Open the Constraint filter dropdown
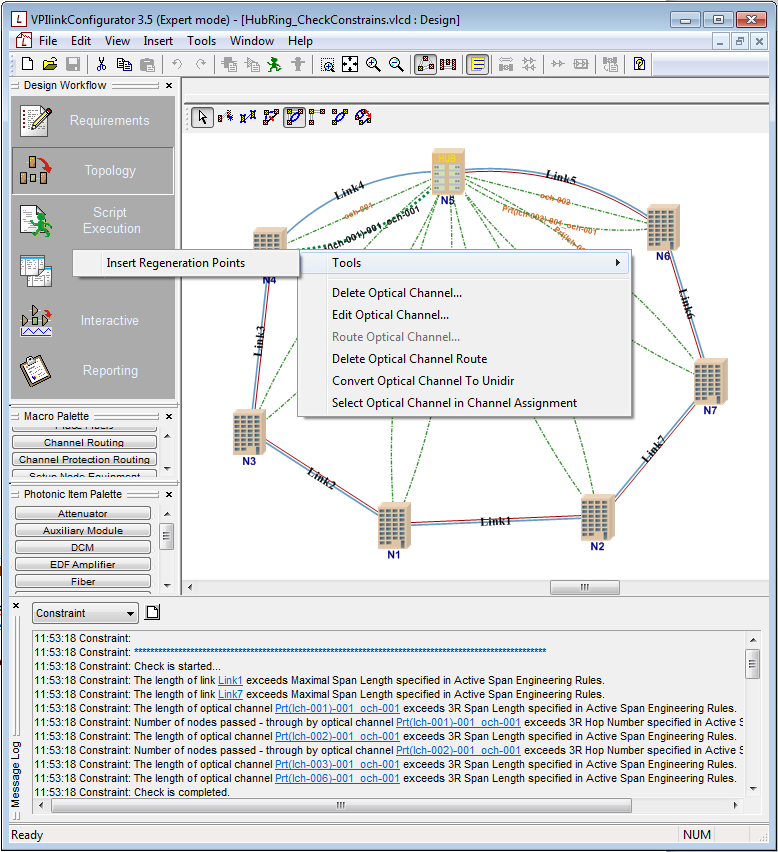 tap(85, 613)
